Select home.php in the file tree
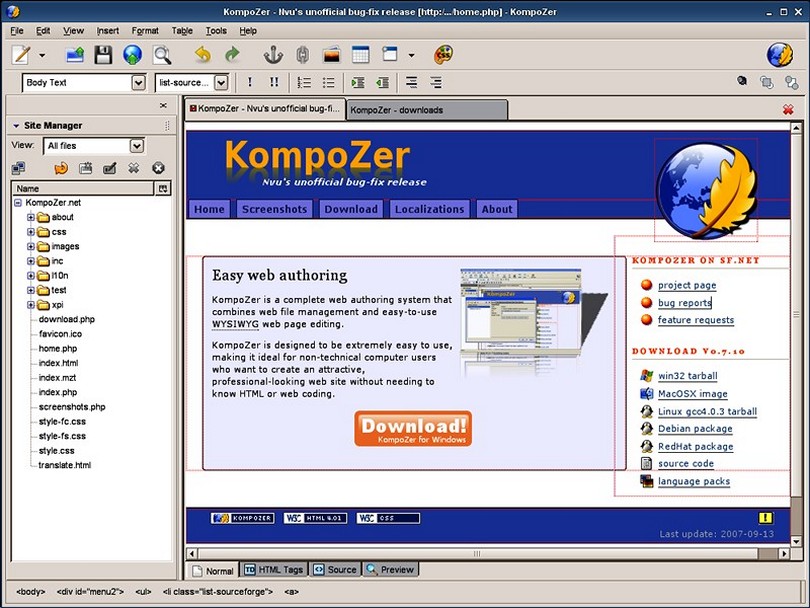 58,349
